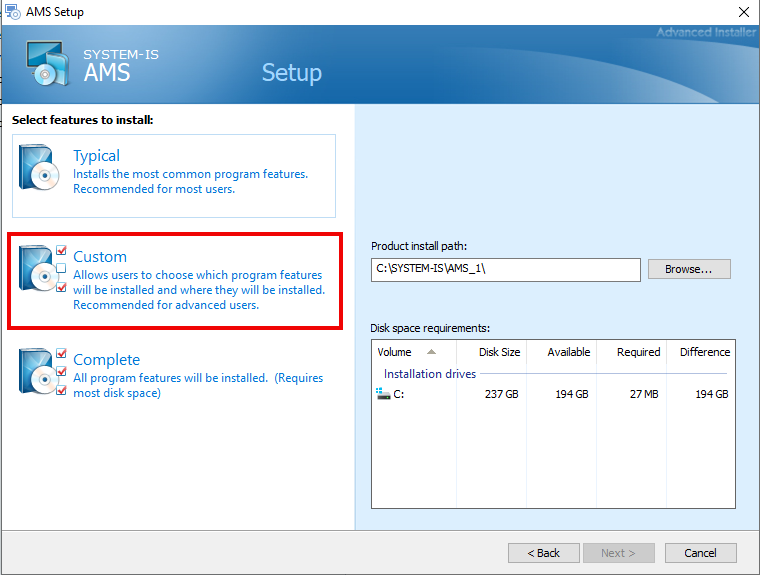Sort by the Volume column header
760x575 pixels.
(x=414, y=352)
